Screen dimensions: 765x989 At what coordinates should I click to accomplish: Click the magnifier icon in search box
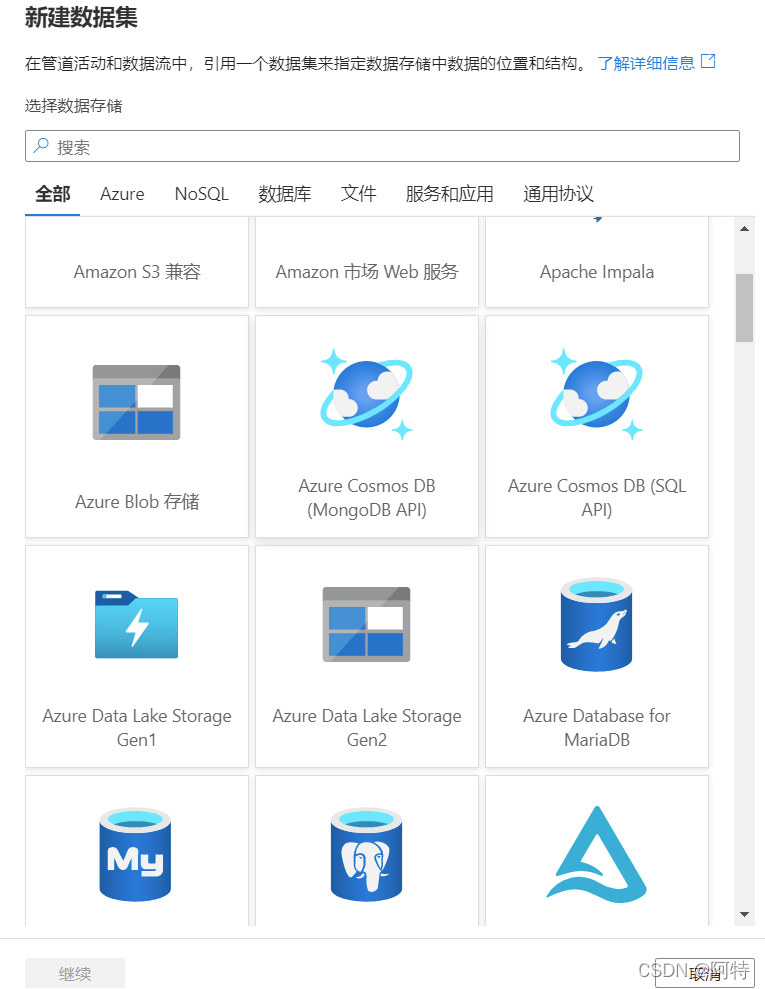41,146
